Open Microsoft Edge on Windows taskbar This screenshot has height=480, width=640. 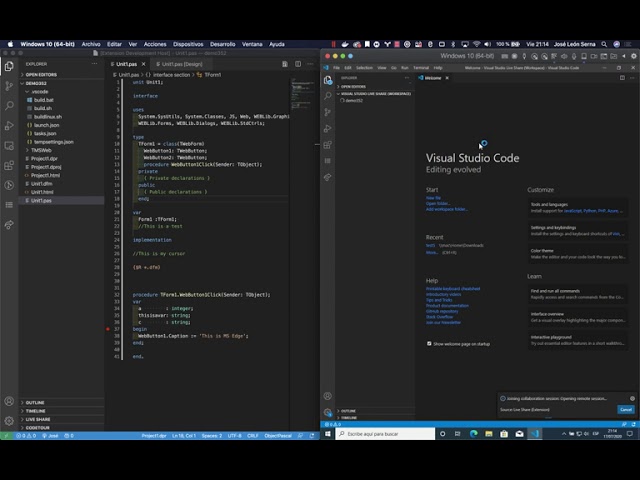click(473, 433)
